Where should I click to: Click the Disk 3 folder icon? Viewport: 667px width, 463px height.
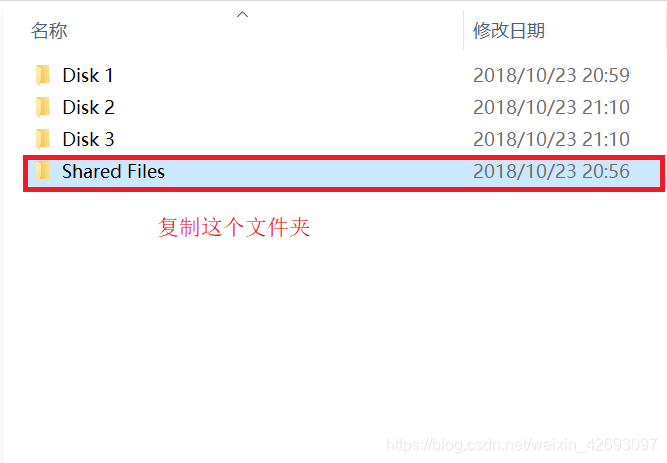pos(43,139)
